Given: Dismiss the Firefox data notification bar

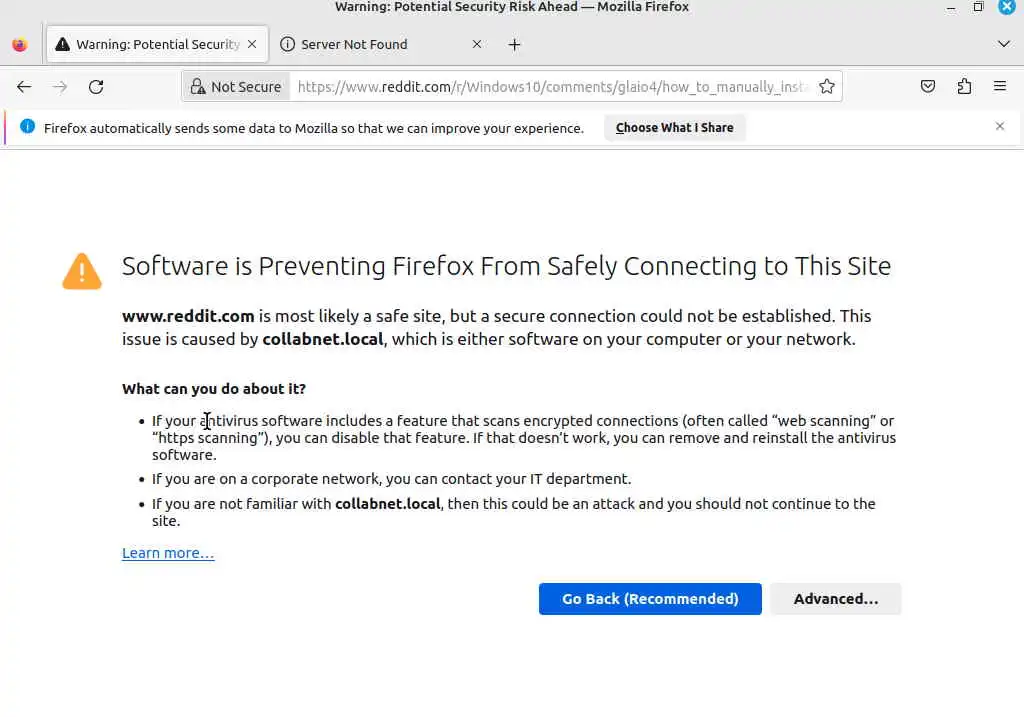Looking at the screenshot, I should tap(1000, 126).
